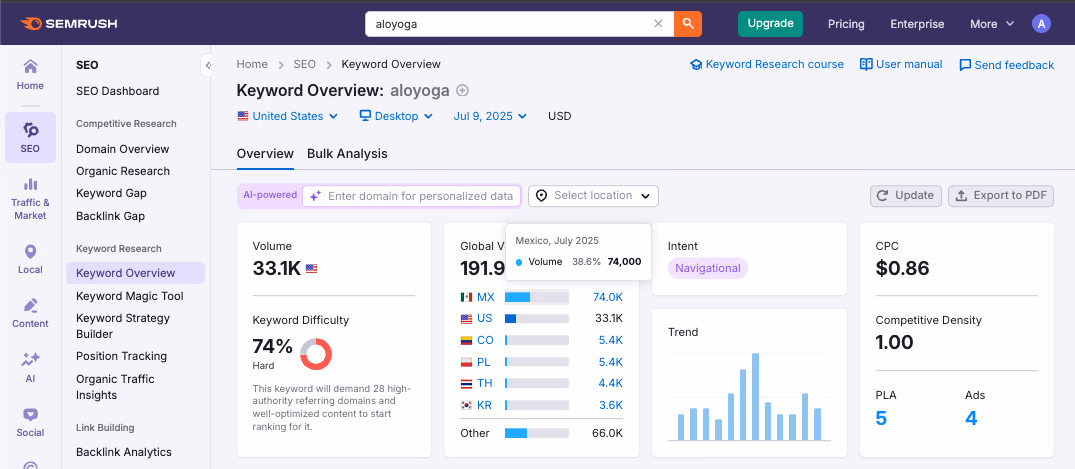
Task: Focus the domain for personalized data field
Action: [411, 196]
